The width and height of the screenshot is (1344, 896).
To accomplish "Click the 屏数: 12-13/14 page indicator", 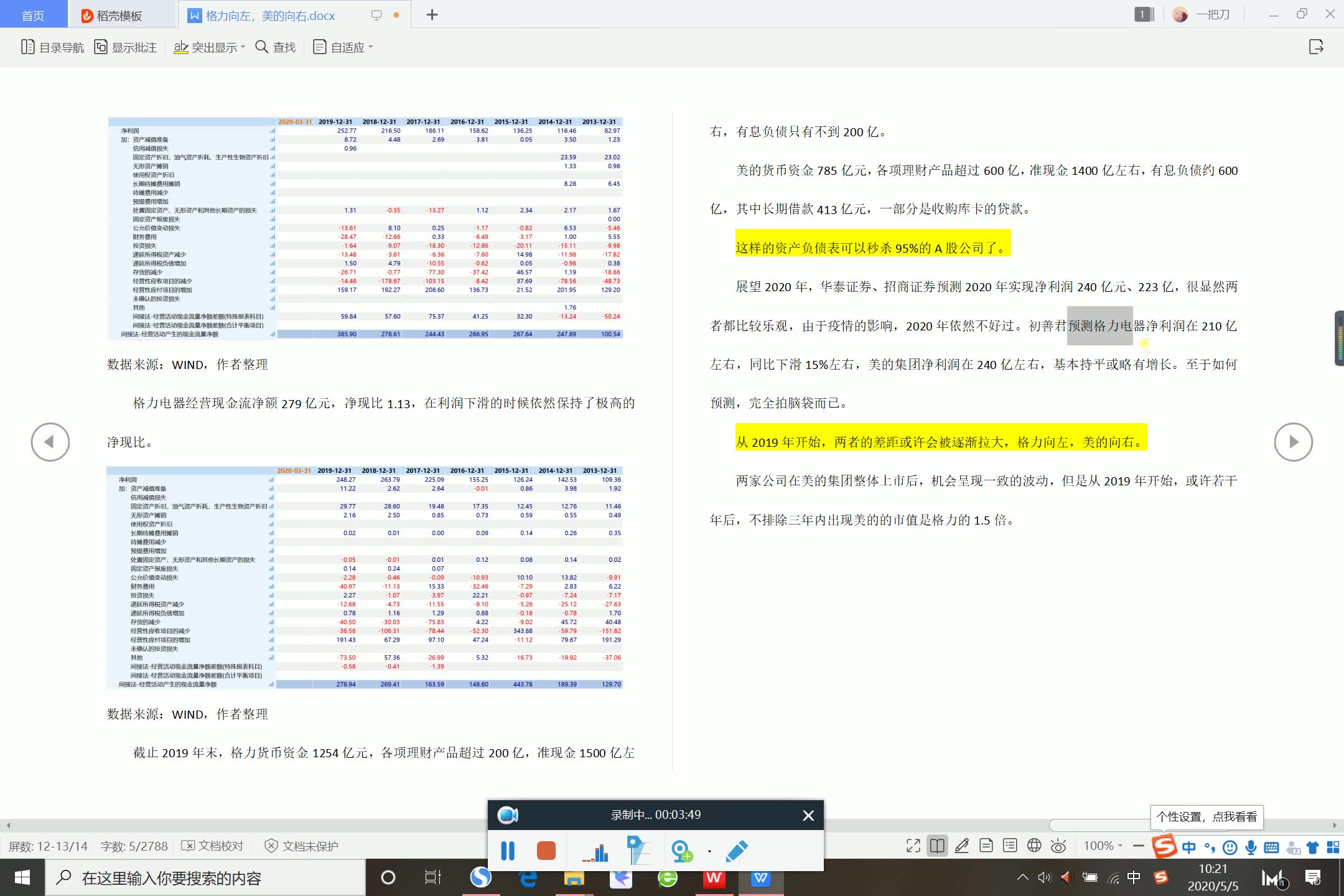I will 48,846.
